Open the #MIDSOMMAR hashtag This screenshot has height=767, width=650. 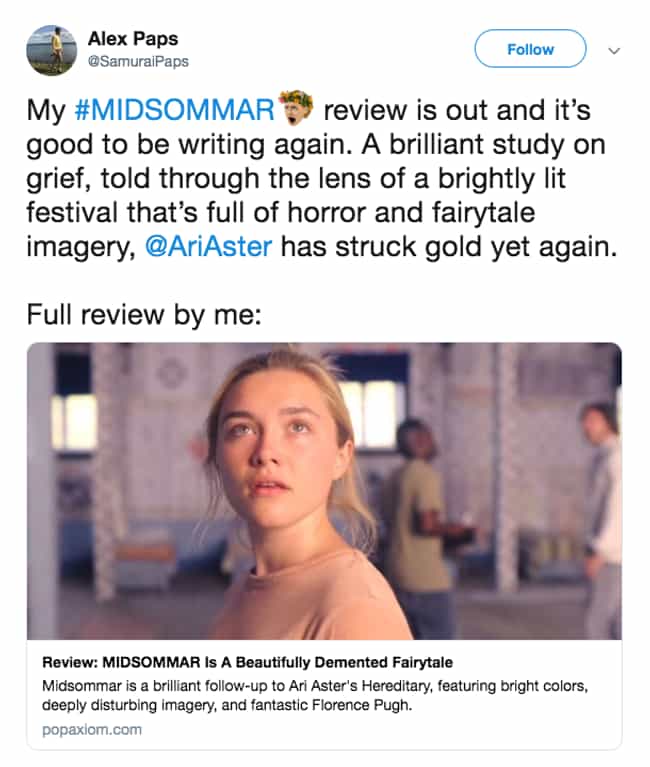(175, 110)
